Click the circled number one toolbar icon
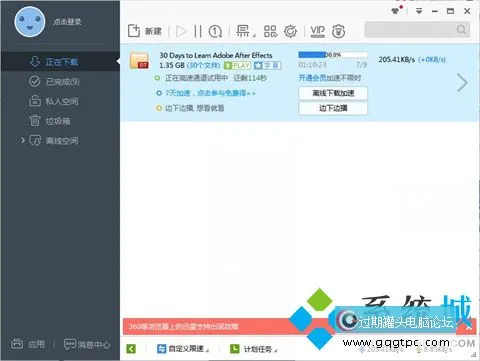The height and width of the screenshot is (361, 480). coord(215,32)
